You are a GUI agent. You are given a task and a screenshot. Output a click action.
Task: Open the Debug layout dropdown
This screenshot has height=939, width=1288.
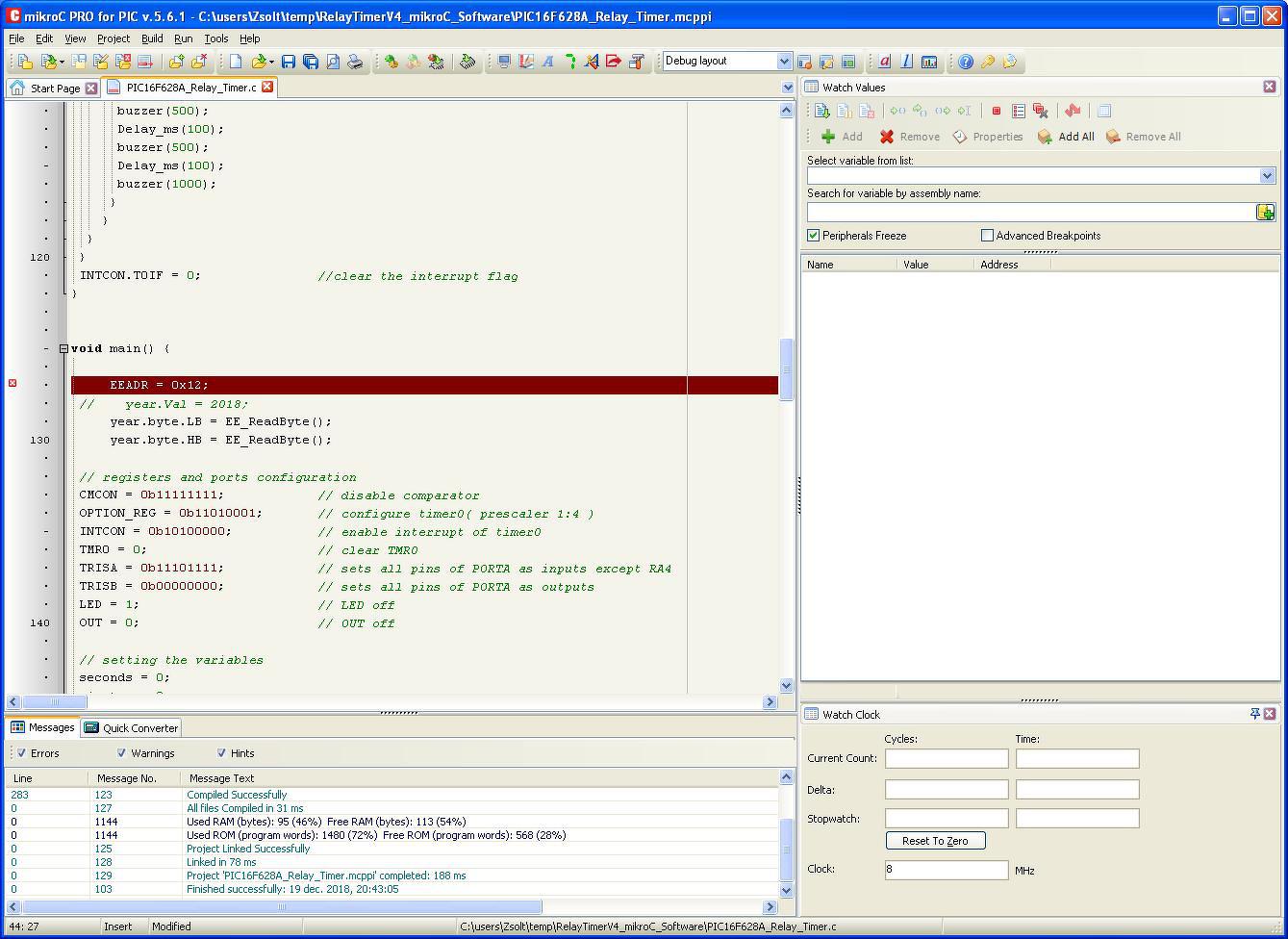(783, 61)
